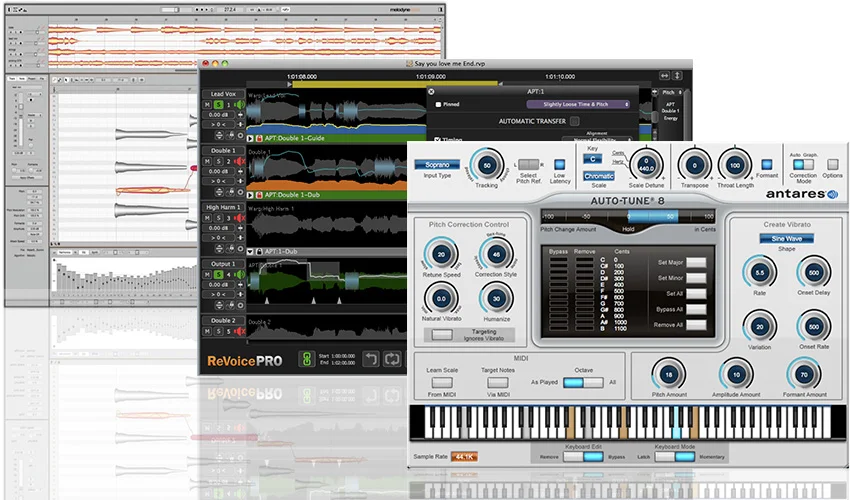Click the melodyne logo in the back window

[x=405, y=10]
